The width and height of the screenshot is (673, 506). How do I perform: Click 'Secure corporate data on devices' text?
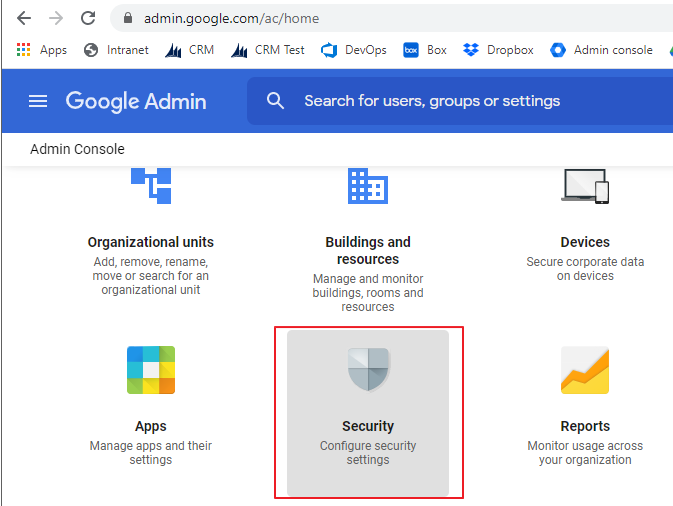[585, 269]
